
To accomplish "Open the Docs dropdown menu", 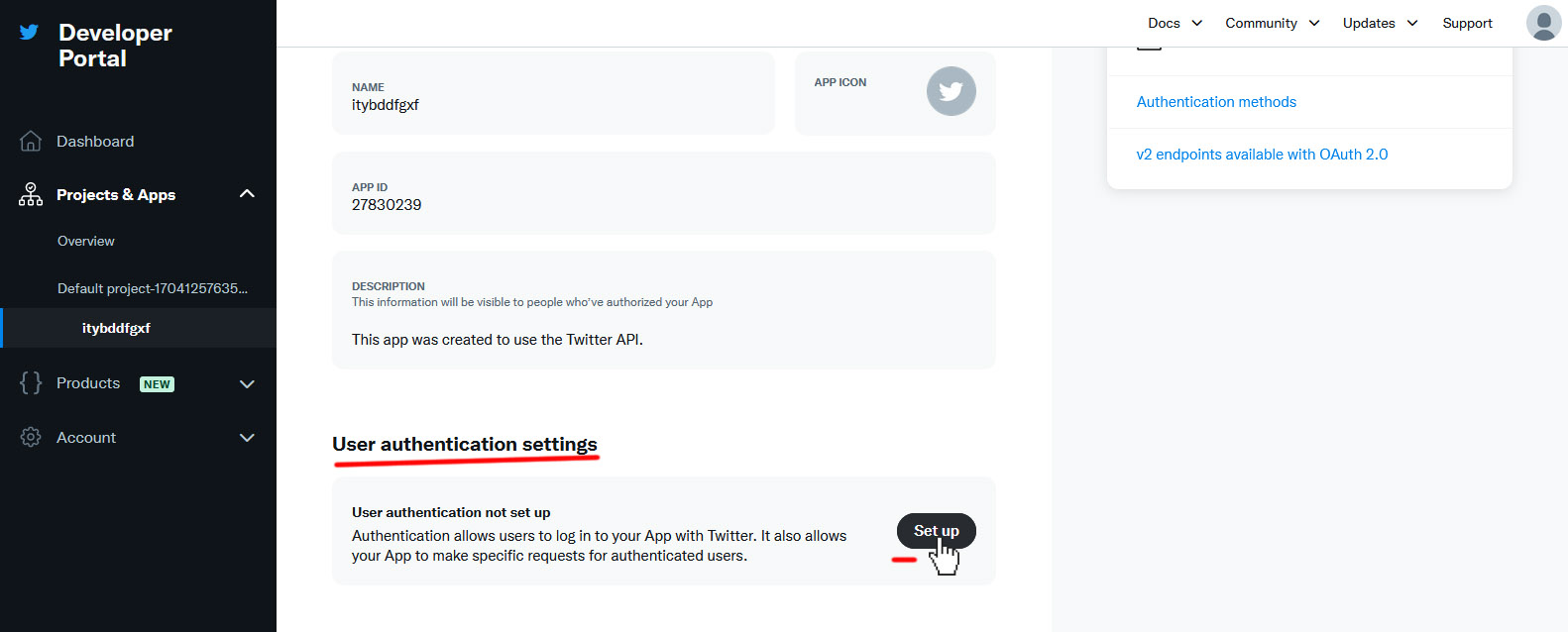I will (x=1175, y=23).
